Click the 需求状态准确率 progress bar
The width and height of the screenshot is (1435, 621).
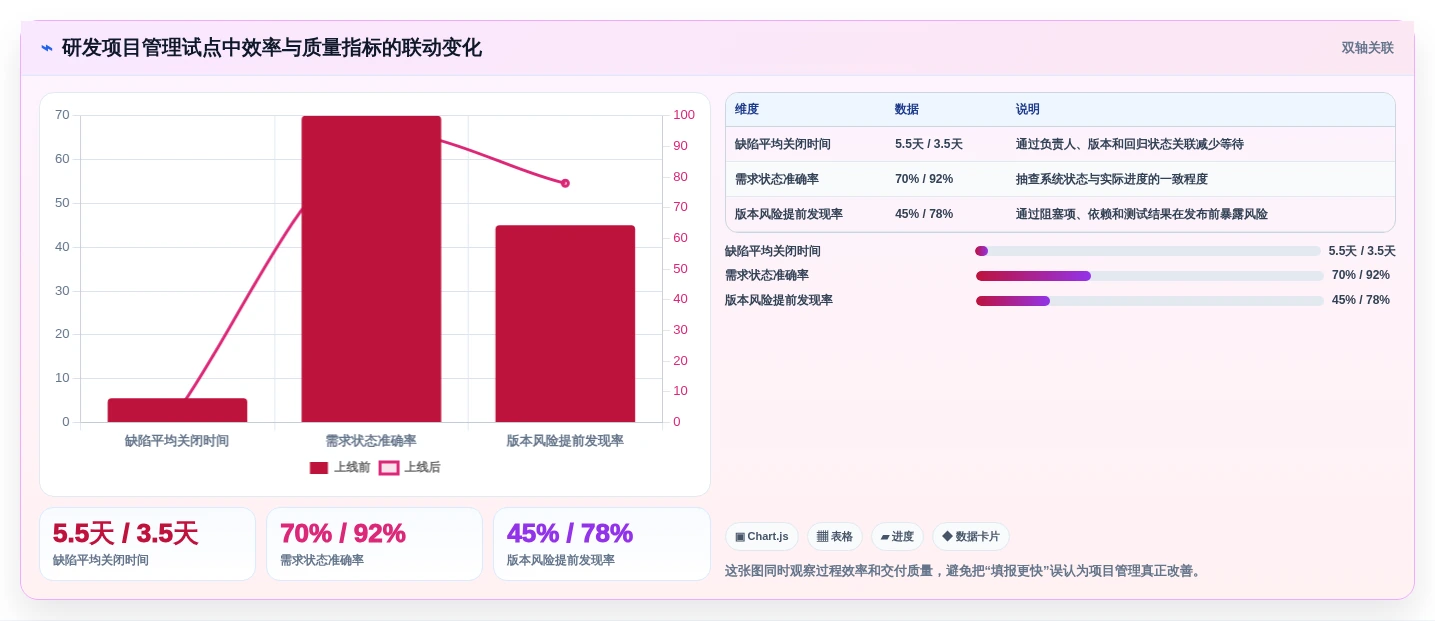(1150, 276)
